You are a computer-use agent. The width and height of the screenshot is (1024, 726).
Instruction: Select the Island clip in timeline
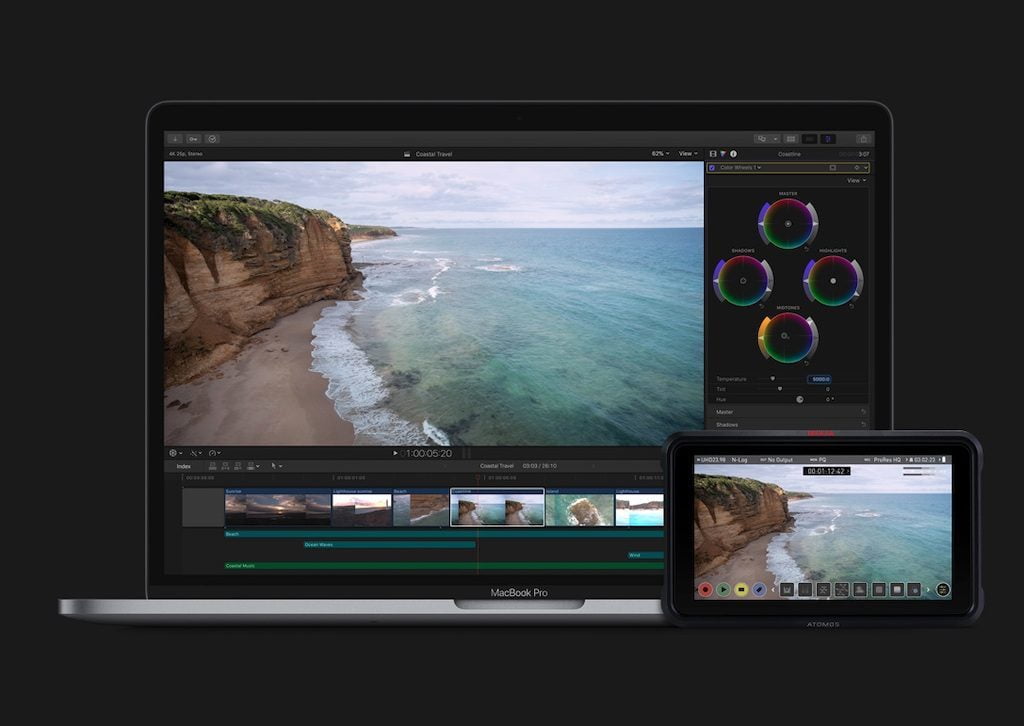pyautogui.click(x=579, y=507)
